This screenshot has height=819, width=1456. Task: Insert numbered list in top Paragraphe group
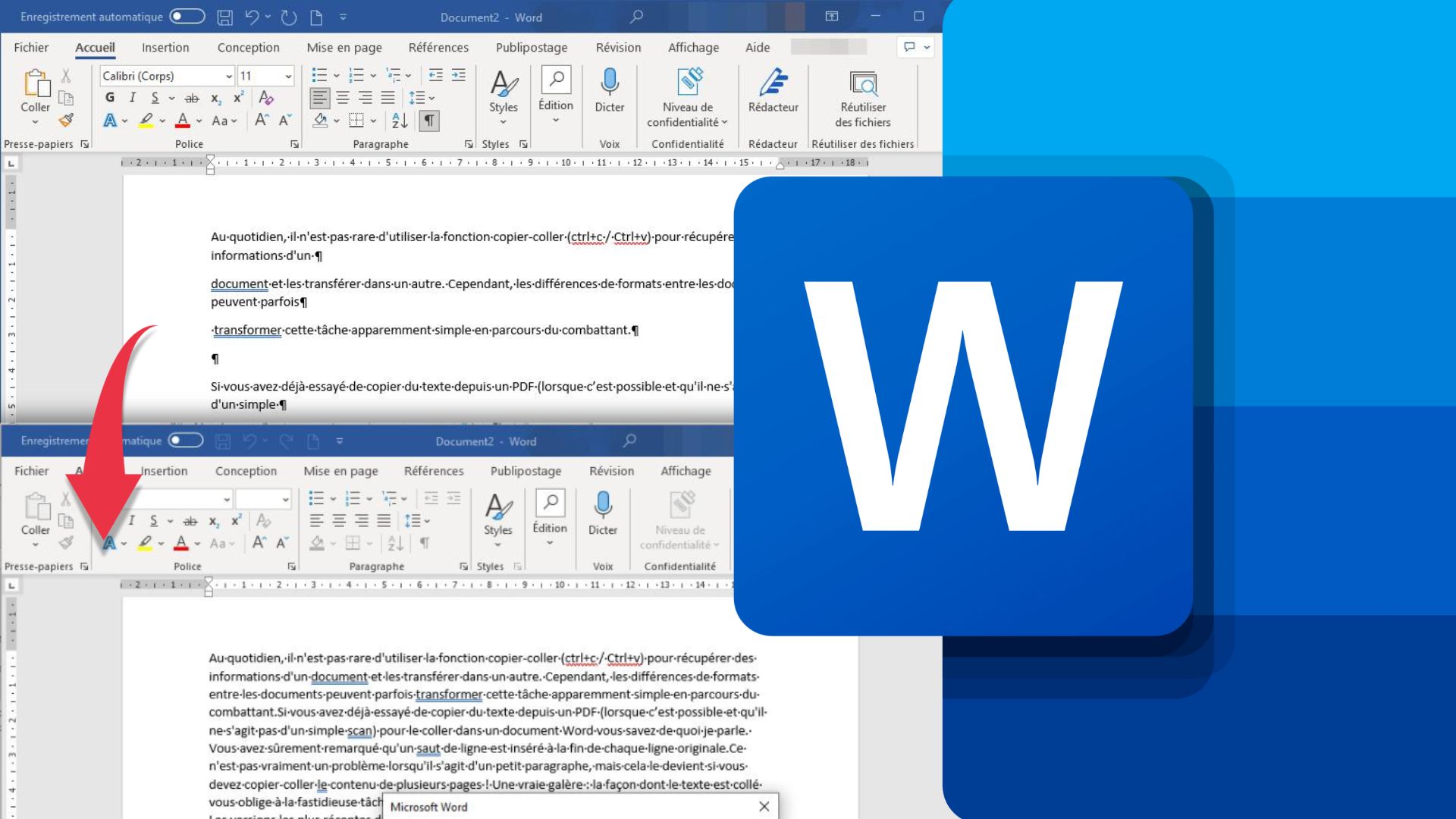tap(356, 75)
